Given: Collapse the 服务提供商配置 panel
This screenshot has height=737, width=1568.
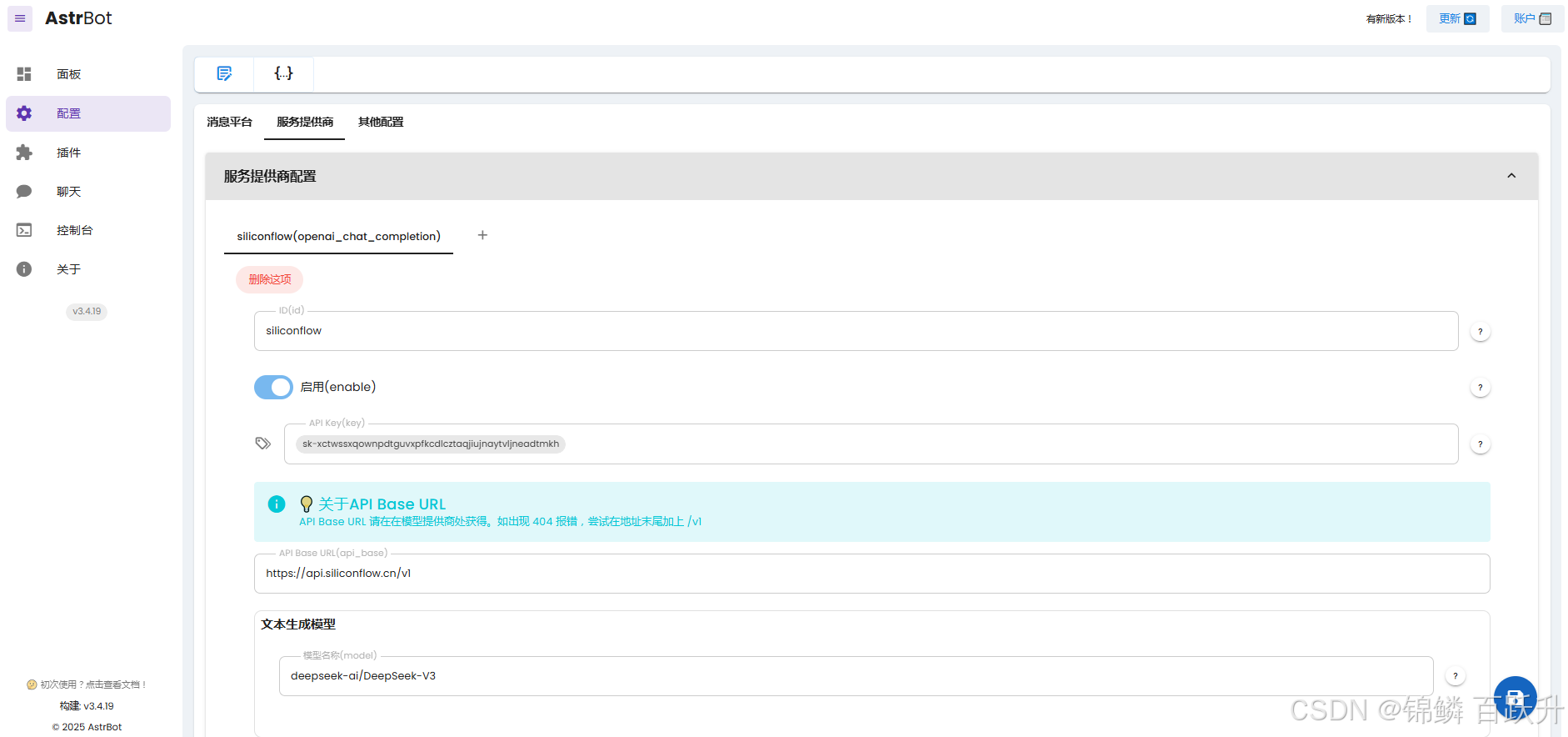Looking at the screenshot, I should coord(1511,176).
